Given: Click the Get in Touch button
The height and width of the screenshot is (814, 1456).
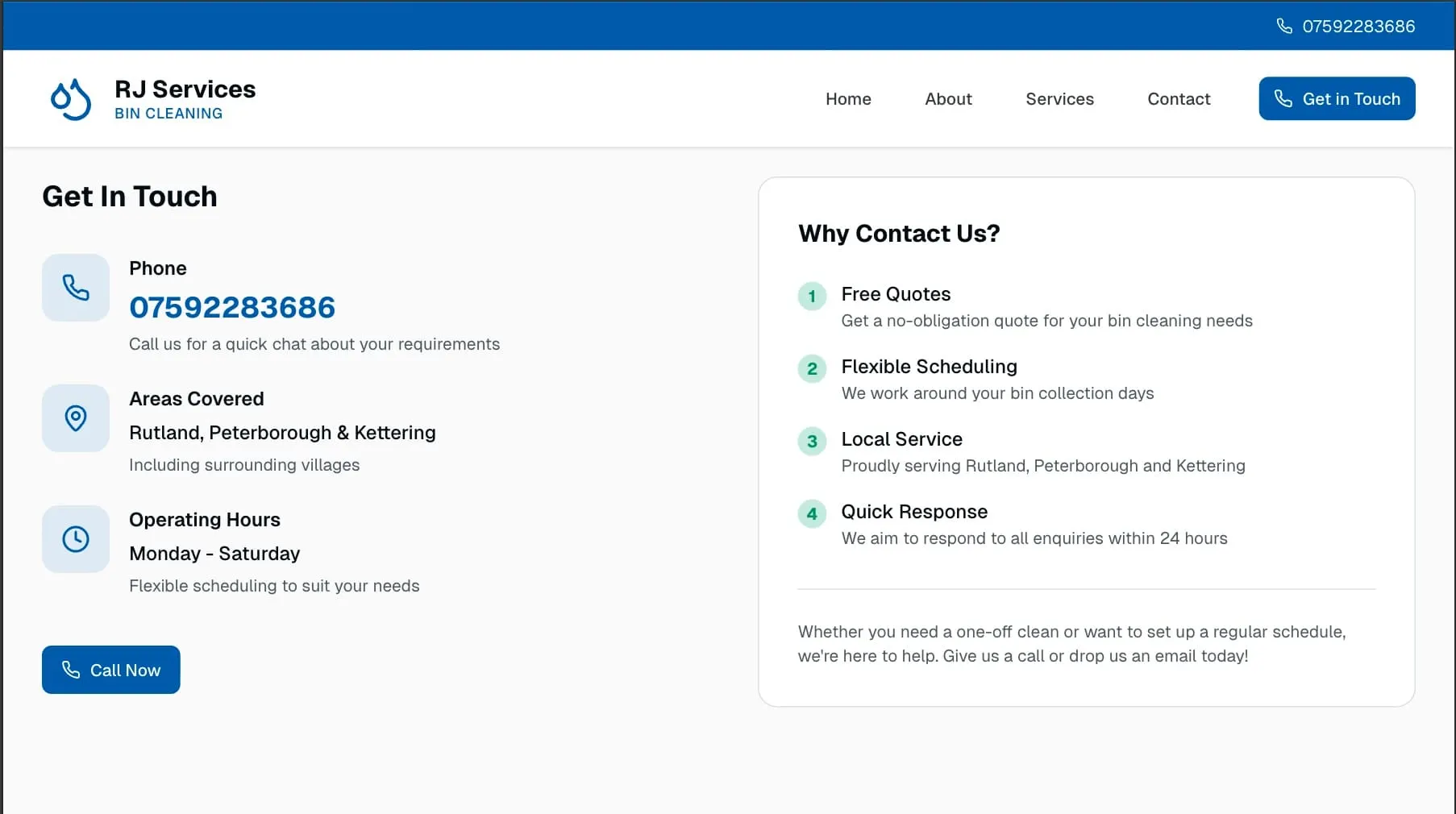Looking at the screenshot, I should click(x=1337, y=98).
